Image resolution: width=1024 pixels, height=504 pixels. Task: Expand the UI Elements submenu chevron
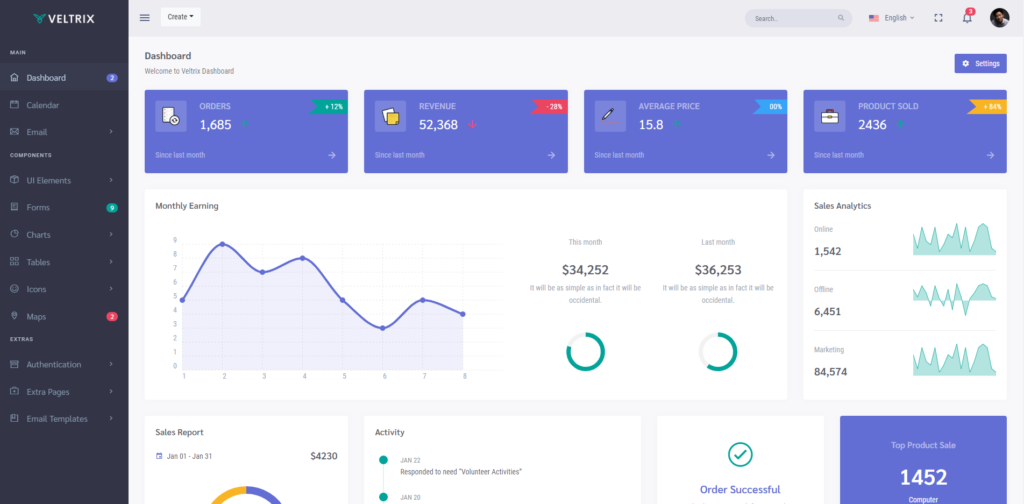(111, 180)
